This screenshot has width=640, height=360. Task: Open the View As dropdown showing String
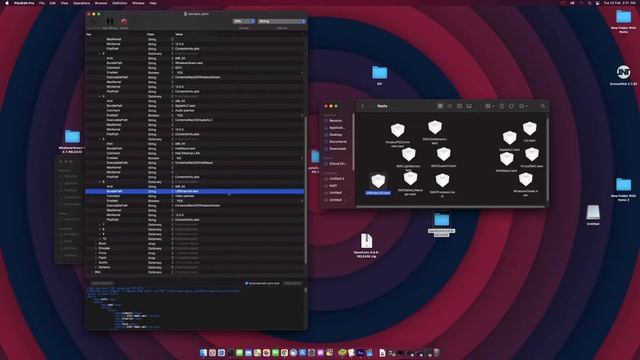click(x=282, y=21)
